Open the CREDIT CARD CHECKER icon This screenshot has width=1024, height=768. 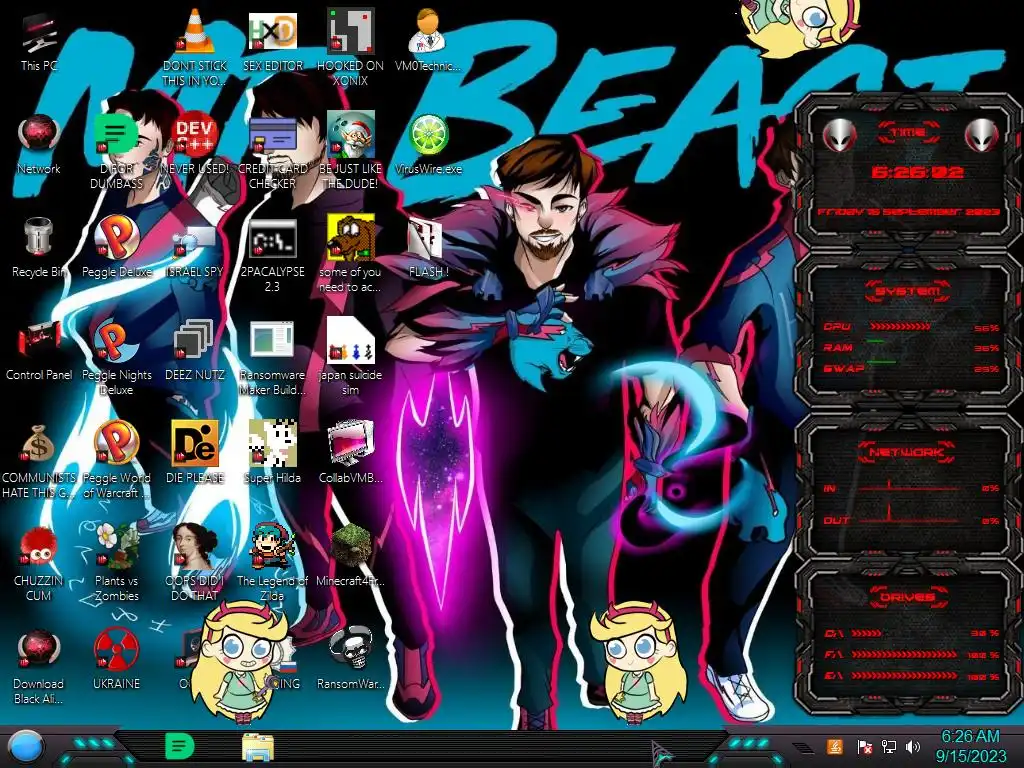point(273,135)
